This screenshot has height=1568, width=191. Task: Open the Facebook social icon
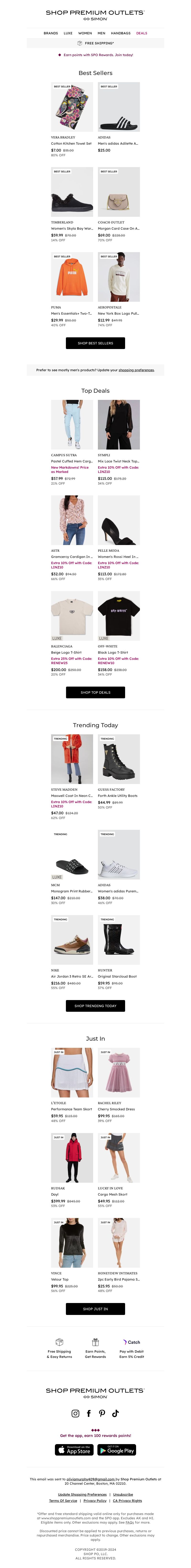click(x=89, y=1413)
